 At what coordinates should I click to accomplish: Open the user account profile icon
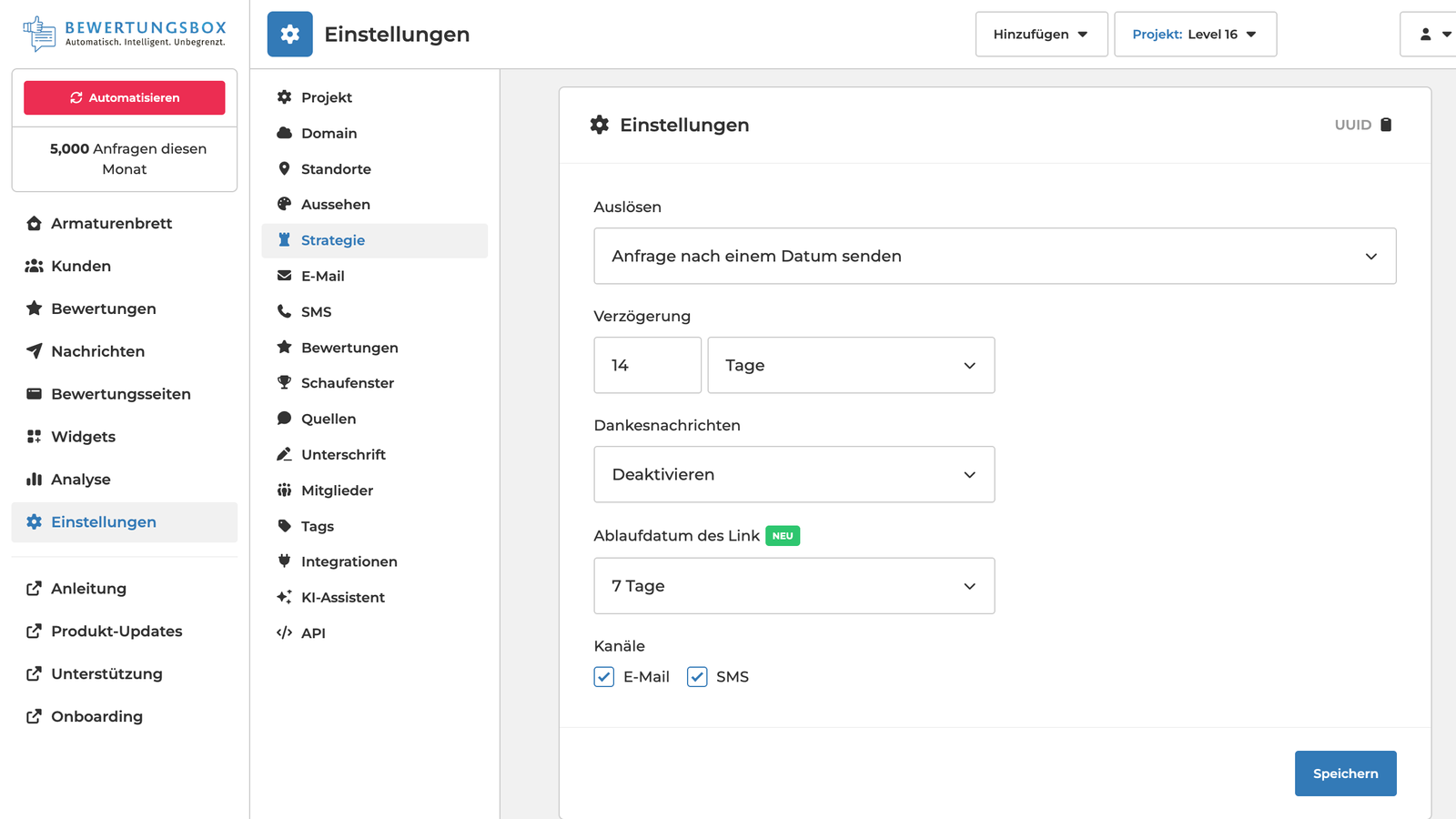click(1426, 35)
